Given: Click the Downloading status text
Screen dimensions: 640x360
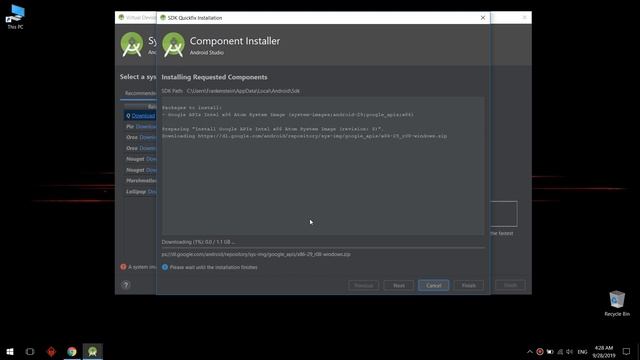Looking at the screenshot, I should point(198,242).
